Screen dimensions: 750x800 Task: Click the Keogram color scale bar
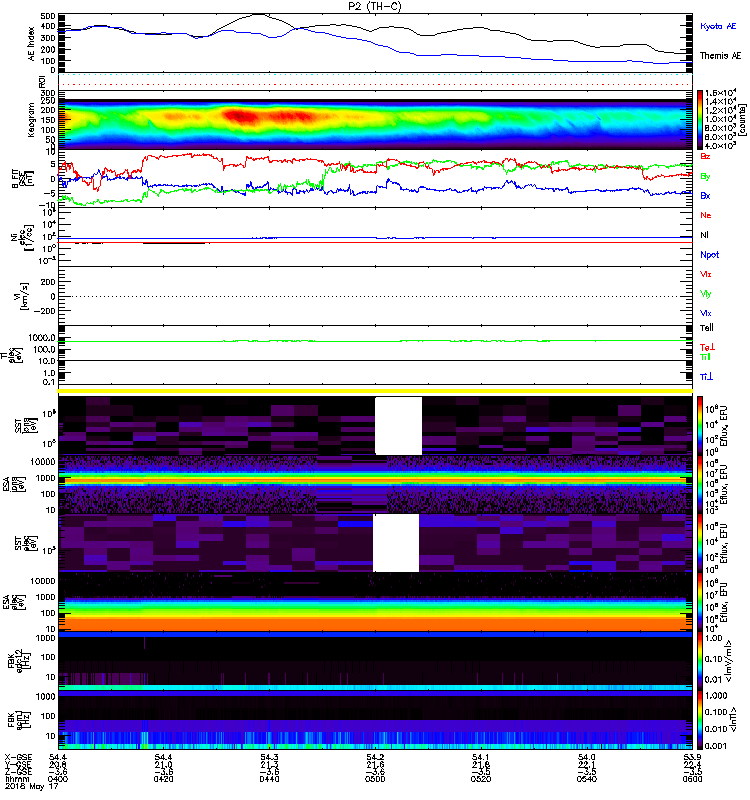pyautogui.click(x=702, y=118)
